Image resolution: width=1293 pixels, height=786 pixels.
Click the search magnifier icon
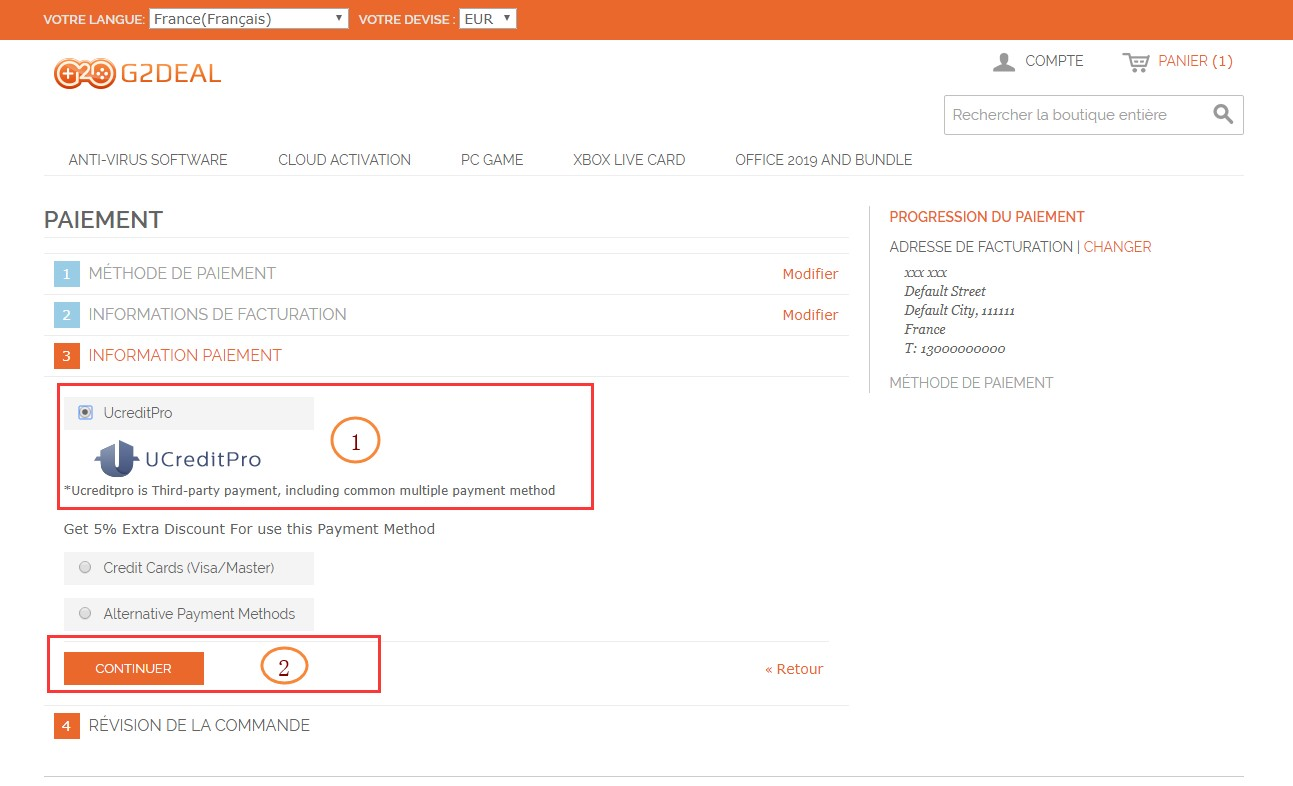click(x=1223, y=115)
